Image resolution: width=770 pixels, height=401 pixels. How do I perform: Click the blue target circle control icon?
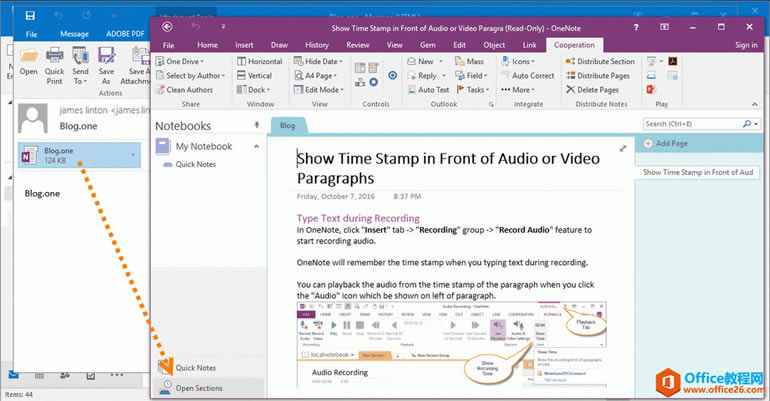(392, 76)
